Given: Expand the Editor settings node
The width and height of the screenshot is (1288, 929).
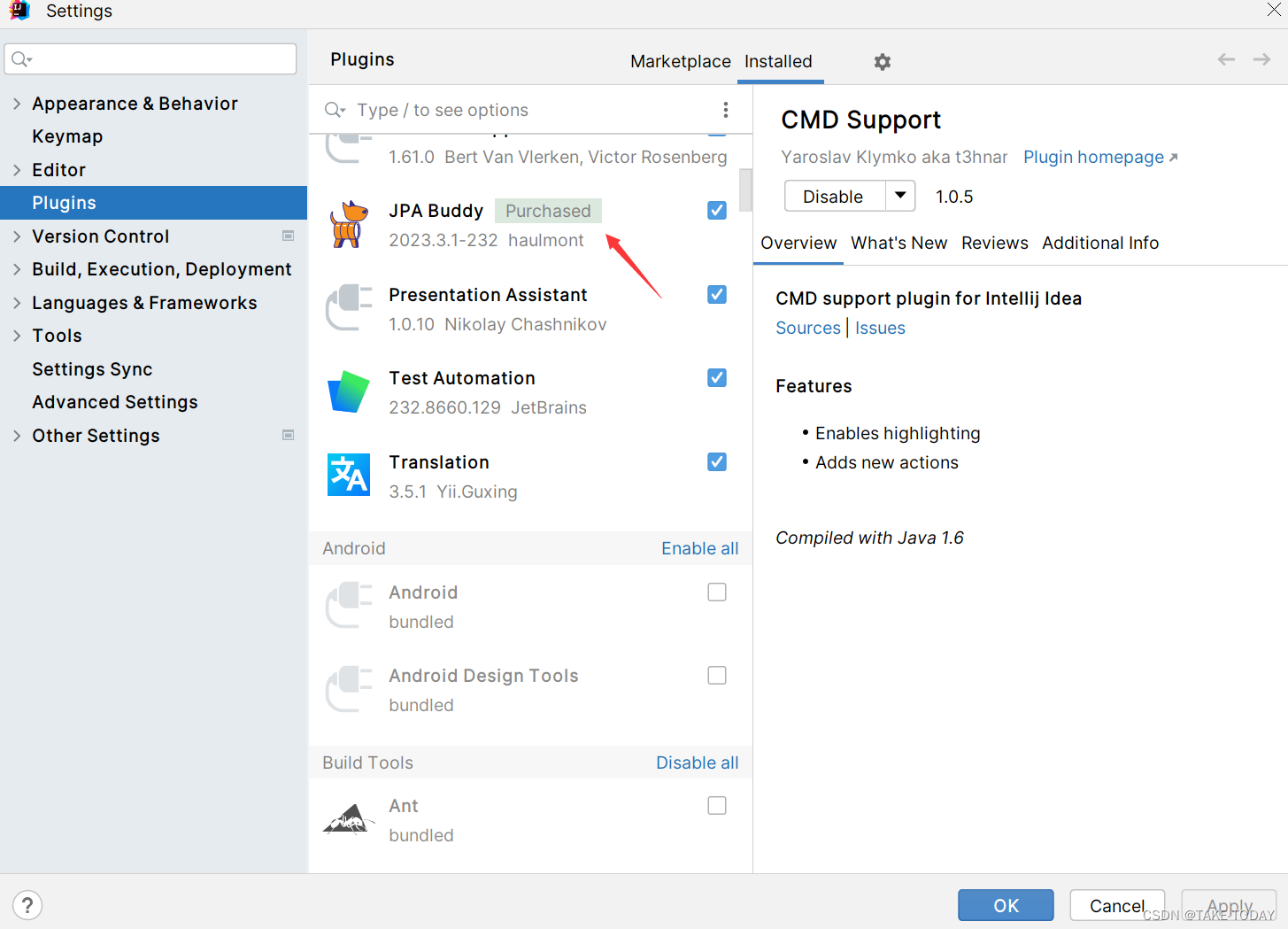Looking at the screenshot, I should click(x=17, y=169).
